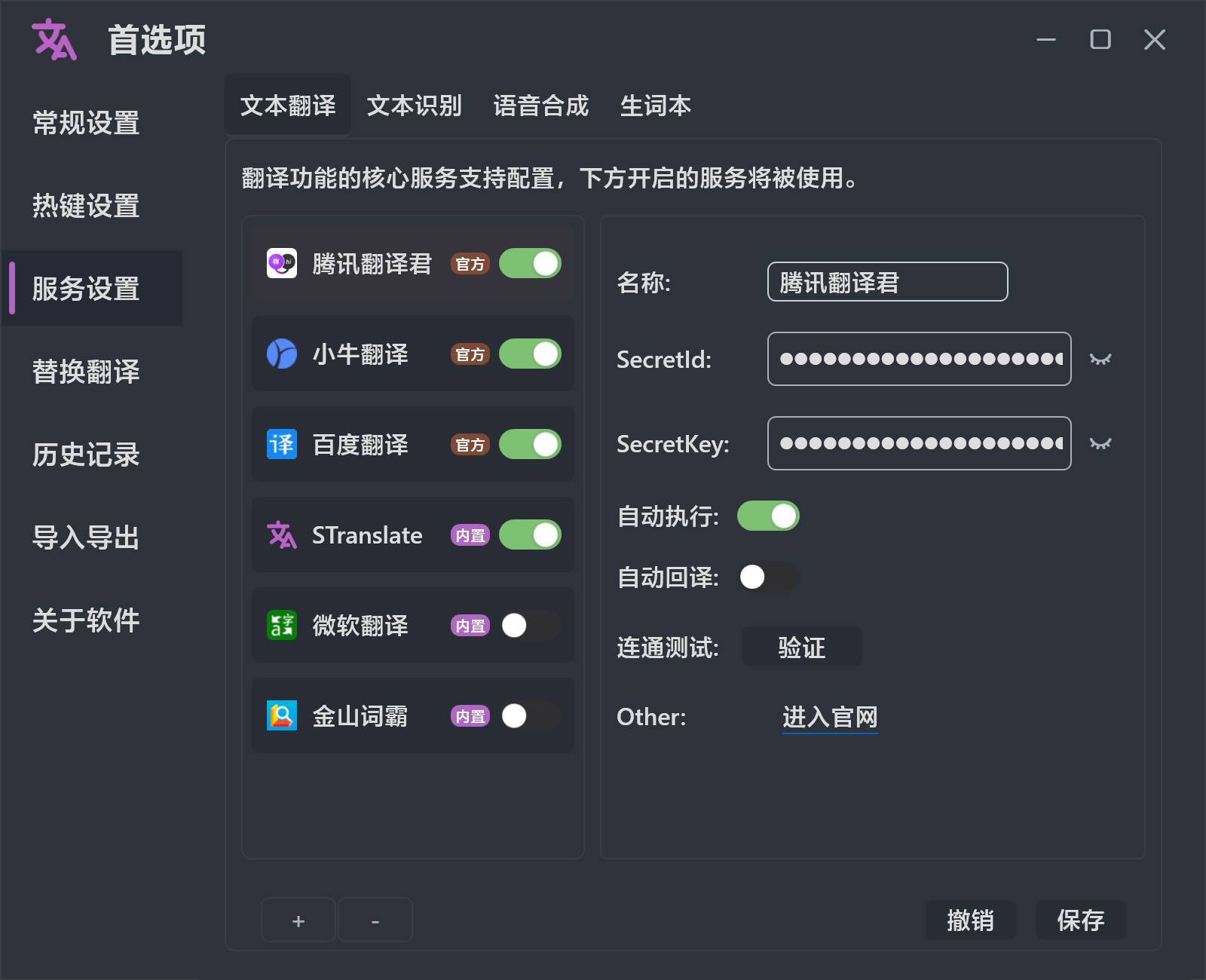Click the 官方 badge on 小牛翻译
Image resolution: width=1206 pixels, height=980 pixels.
pyautogui.click(x=470, y=354)
